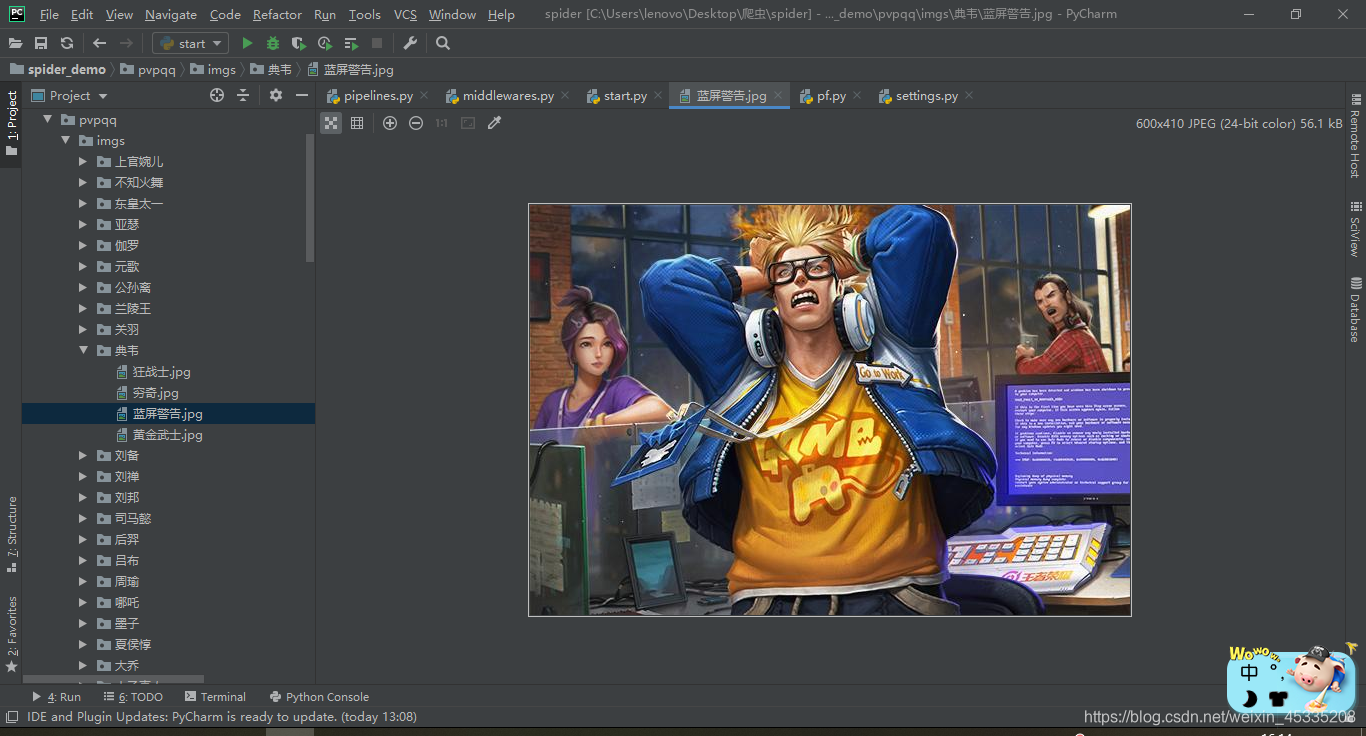Open the Terminal tool window
Viewport: 1366px width, 736px height.
point(214,697)
